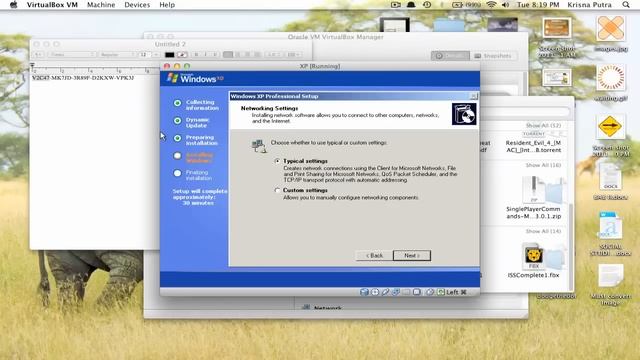This screenshot has width=640, height=360.
Task: Open the Devices menu
Action: [137, 5]
